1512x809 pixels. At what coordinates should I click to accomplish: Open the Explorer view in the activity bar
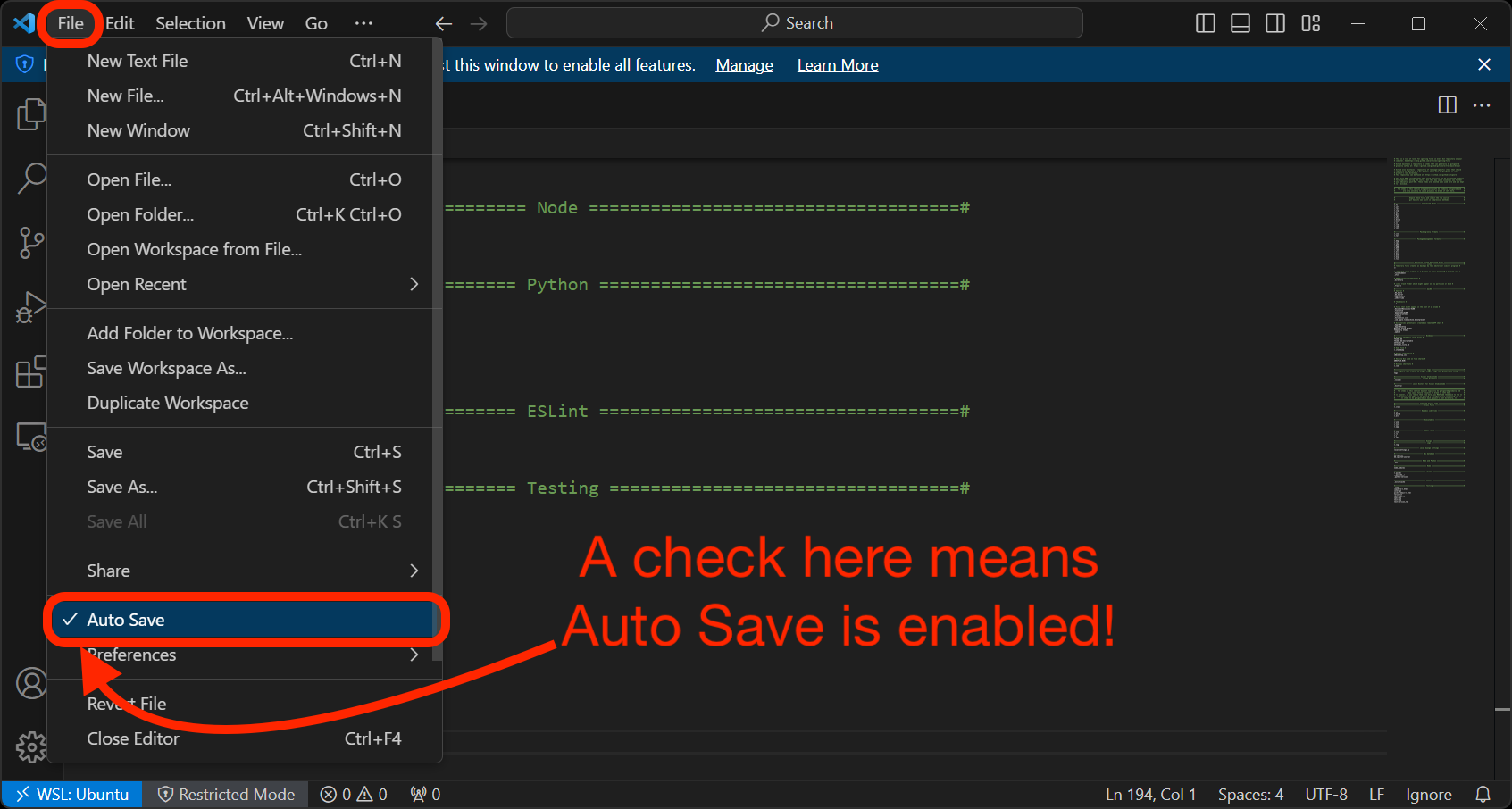click(31, 113)
